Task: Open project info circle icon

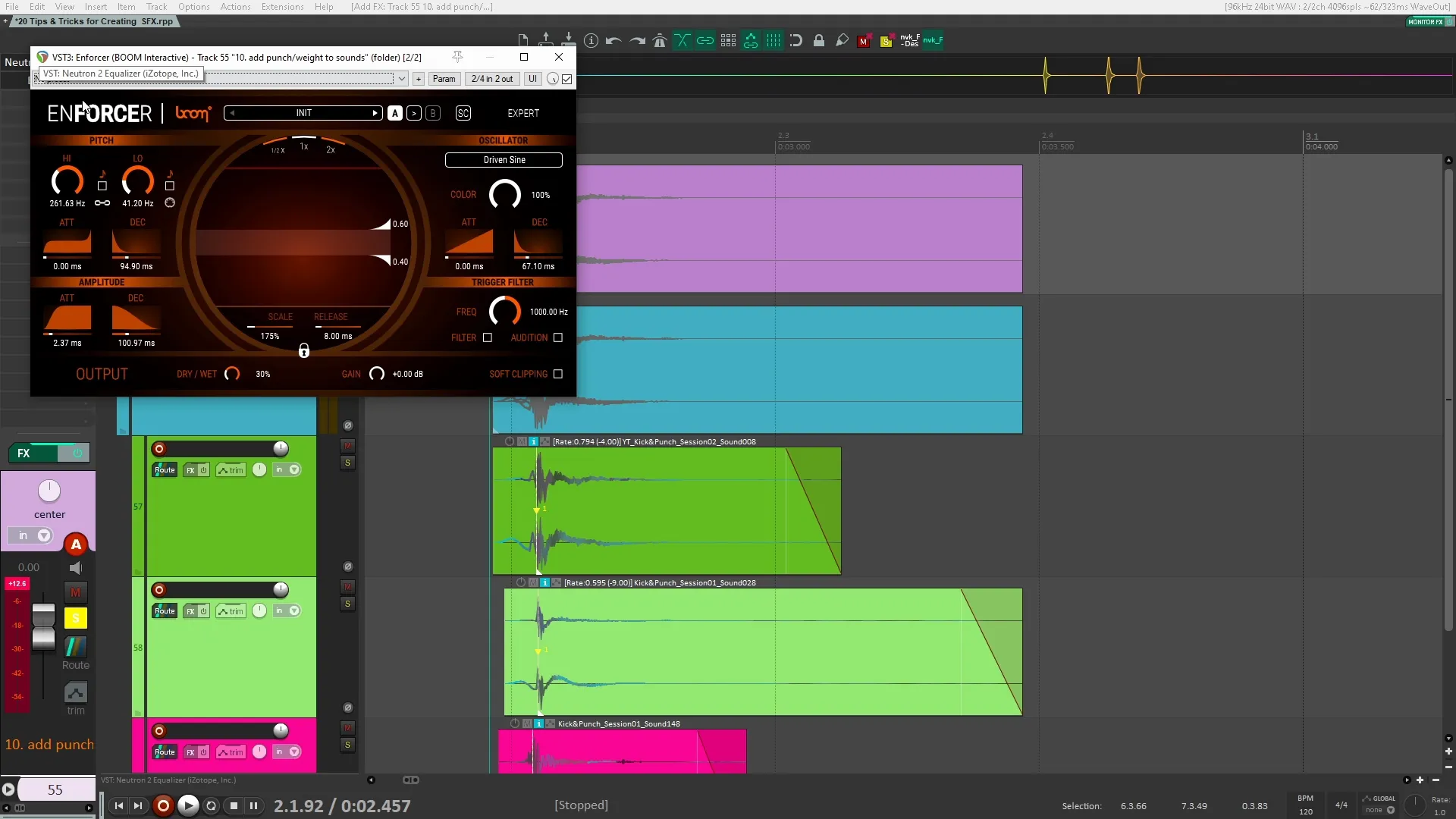Action: click(591, 41)
